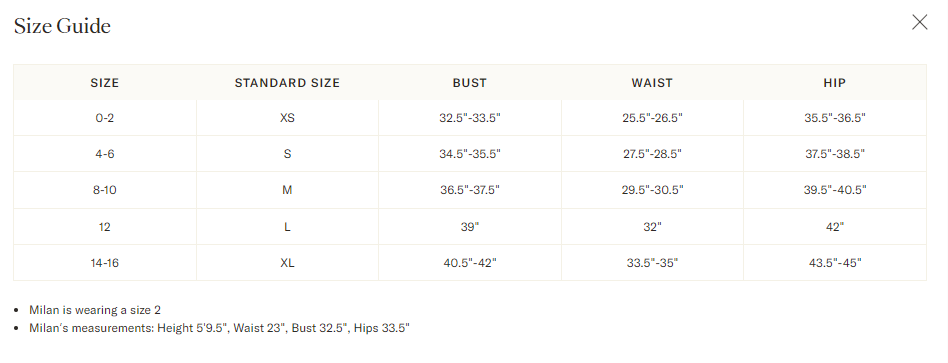This screenshot has height=363, width=948.
Task: Click the 14-16 size cell
Action: click(105, 263)
